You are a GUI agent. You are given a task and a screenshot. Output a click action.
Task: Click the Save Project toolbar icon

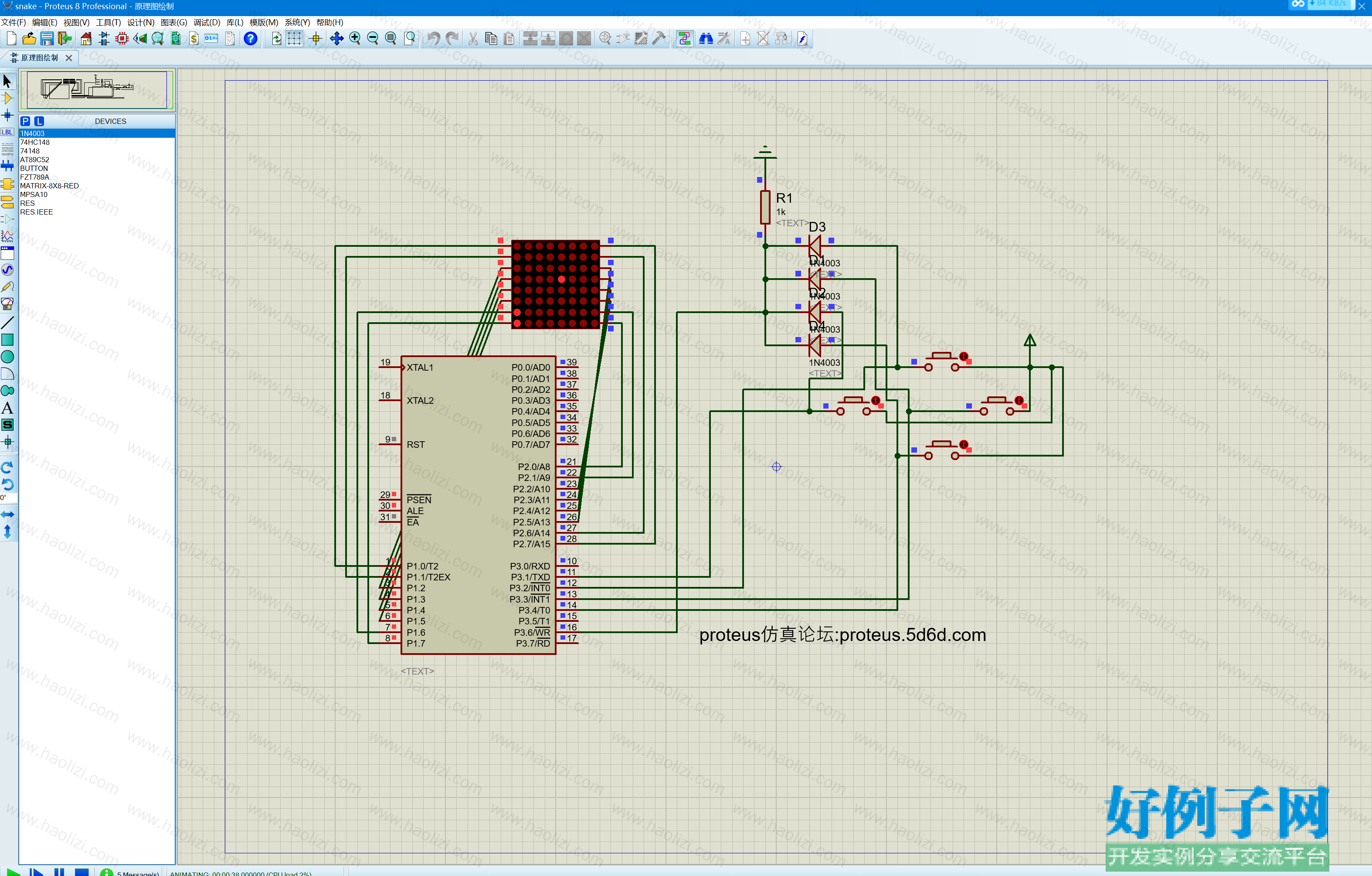(x=47, y=39)
